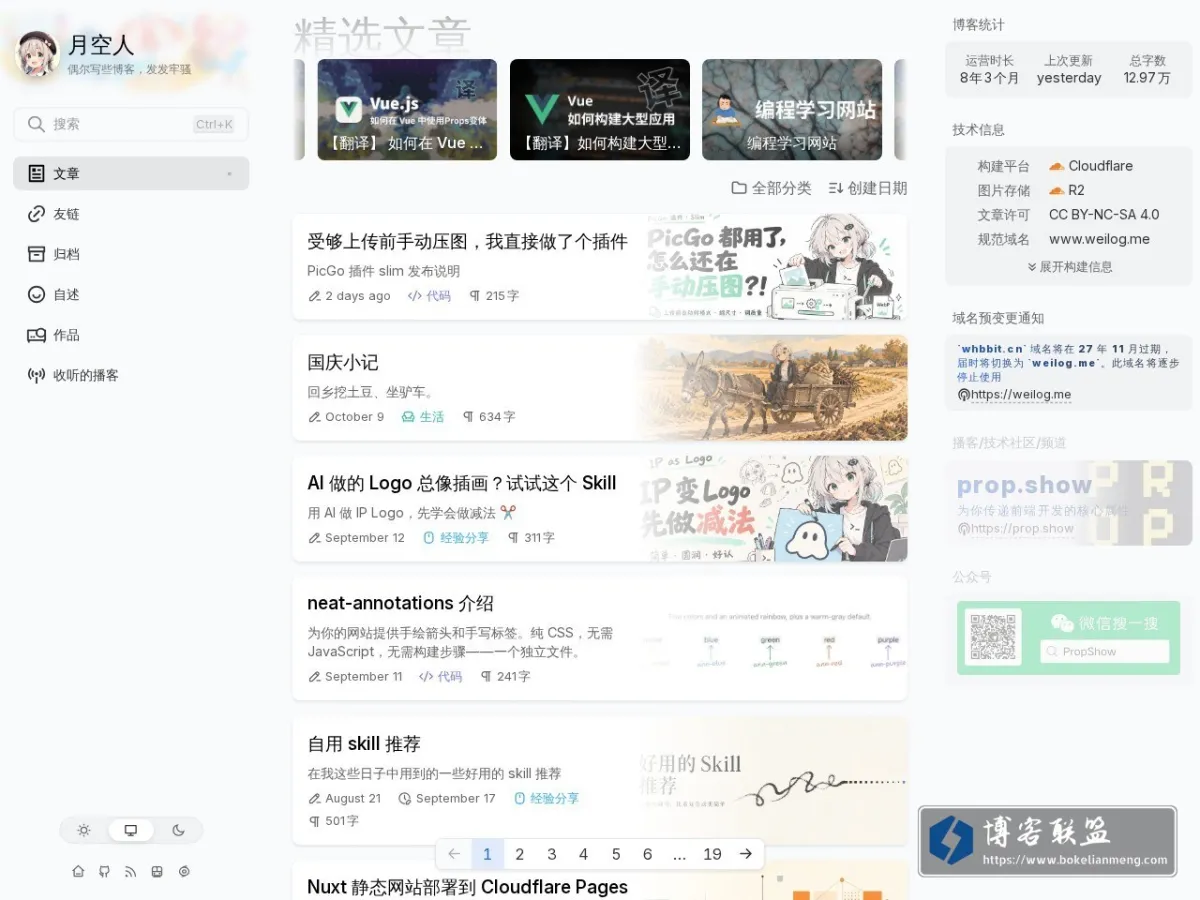Image resolution: width=1200 pixels, height=900 pixels.
Task: Click the 收听的播客 broadcast icon
Action: pos(36,375)
